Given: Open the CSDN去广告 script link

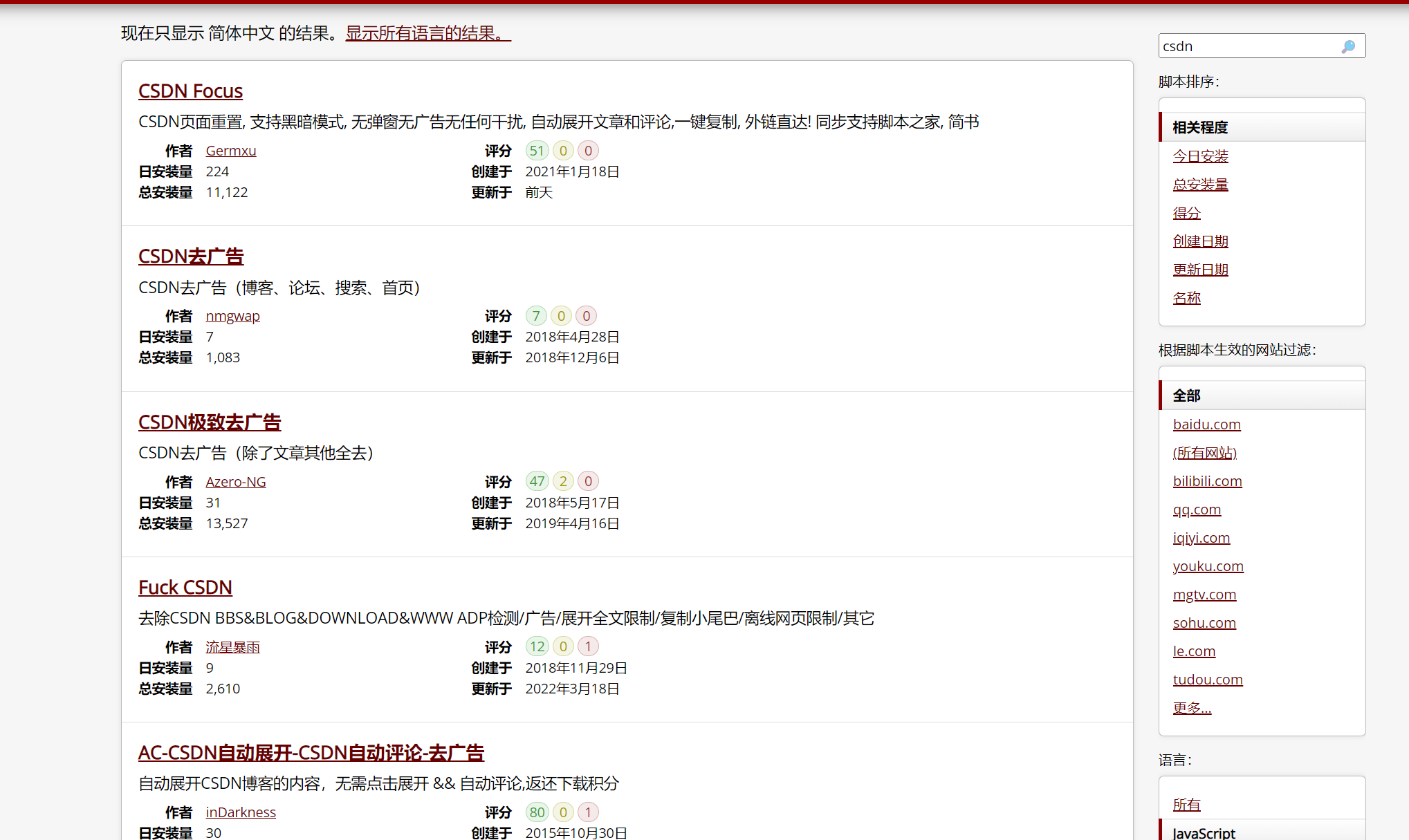Looking at the screenshot, I should (191, 256).
